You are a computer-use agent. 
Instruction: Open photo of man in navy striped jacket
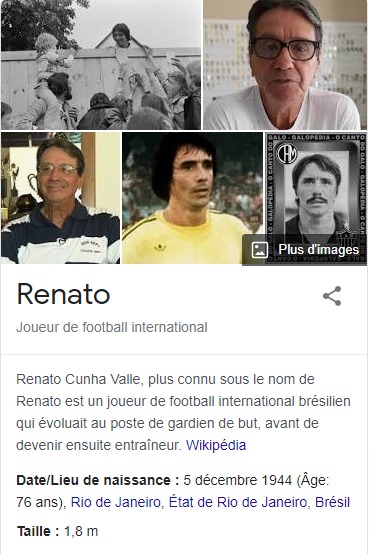pos(60,198)
